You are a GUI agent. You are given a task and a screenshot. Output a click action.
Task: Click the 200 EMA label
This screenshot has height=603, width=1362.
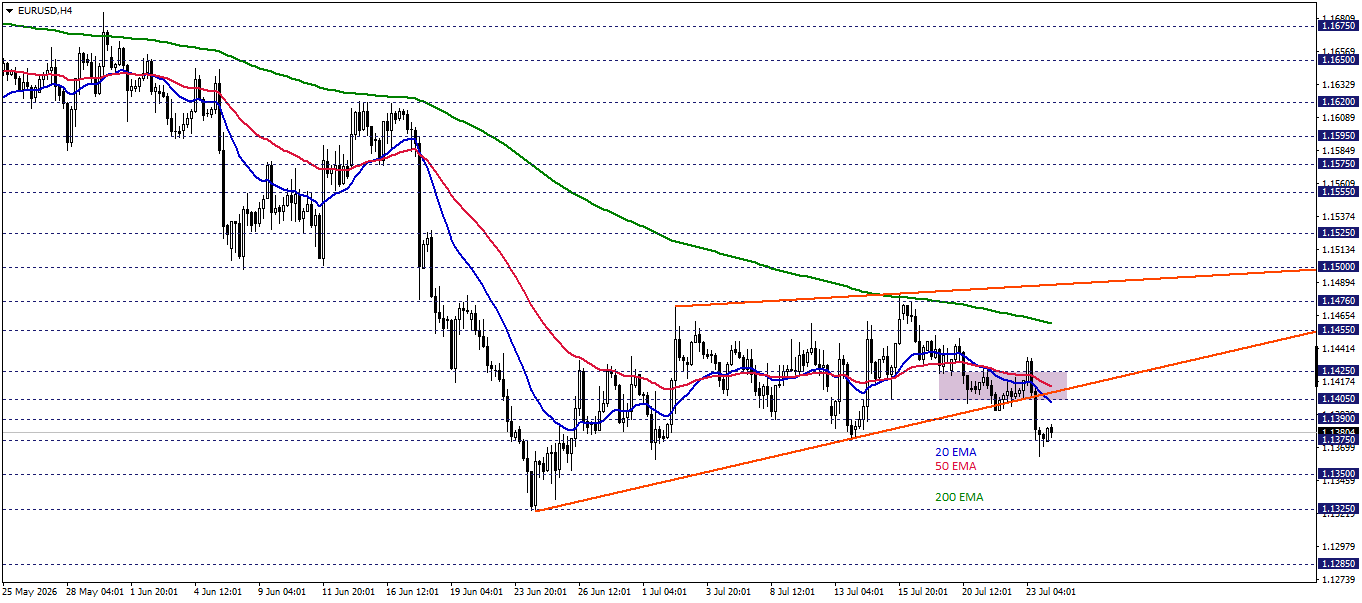click(x=959, y=497)
